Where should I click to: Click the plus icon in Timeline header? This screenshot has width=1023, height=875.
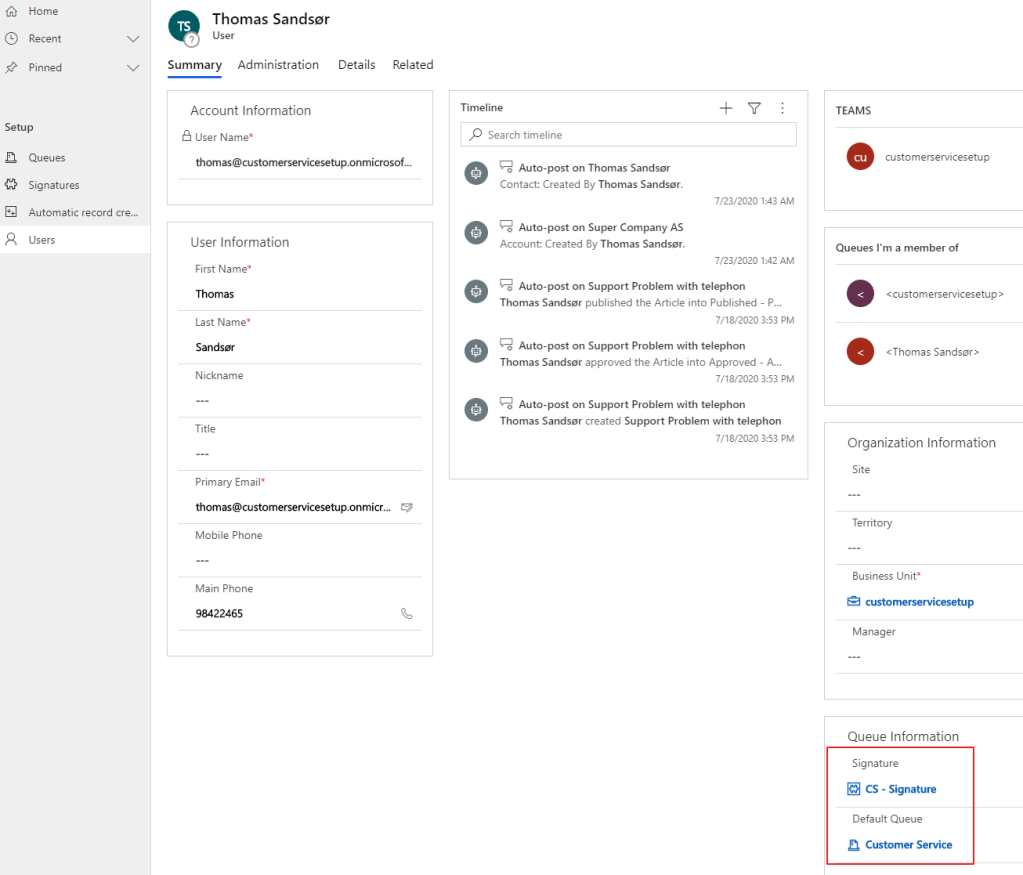[726, 108]
